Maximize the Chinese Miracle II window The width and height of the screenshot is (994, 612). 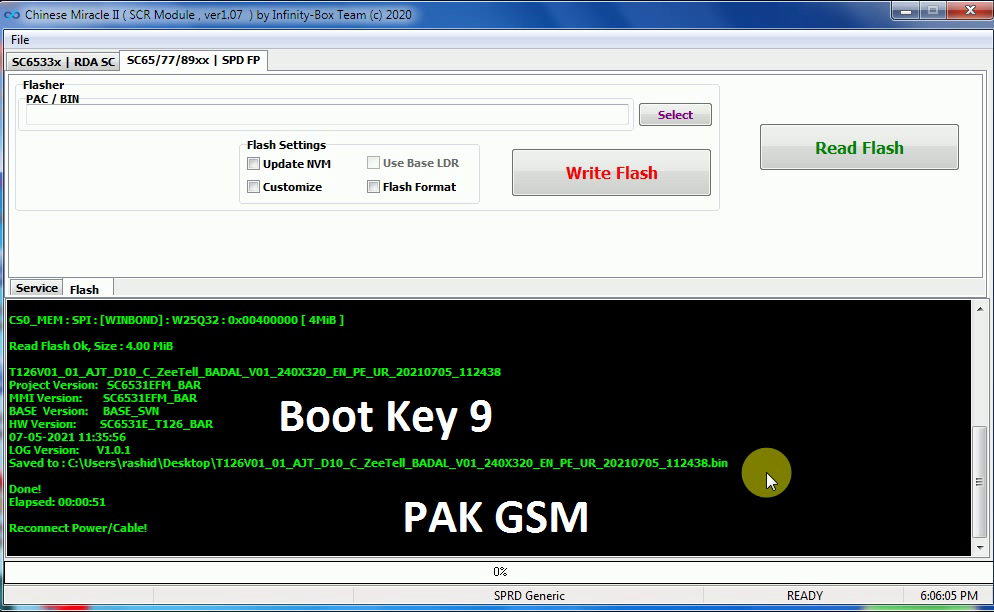(x=933, y=11)
